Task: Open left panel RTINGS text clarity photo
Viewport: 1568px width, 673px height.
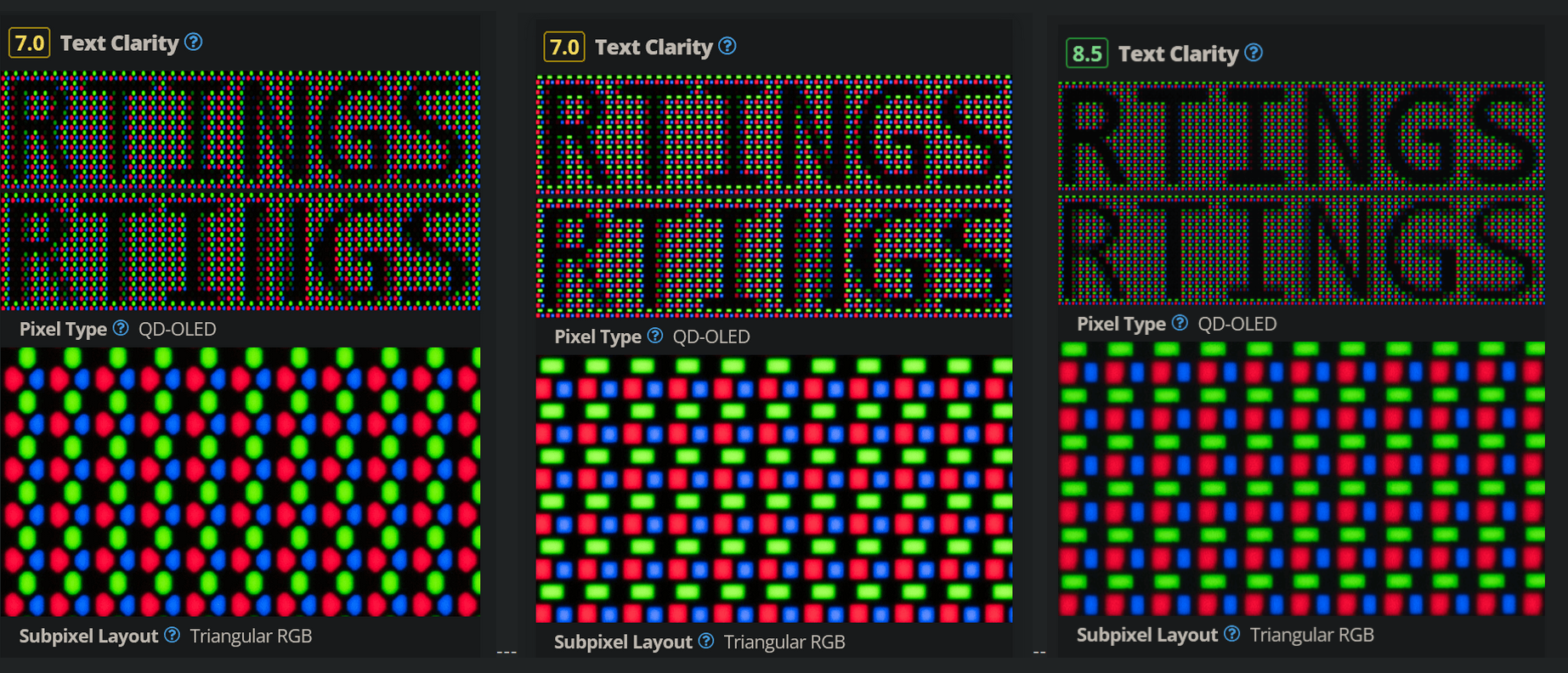Action: (240, 190)
